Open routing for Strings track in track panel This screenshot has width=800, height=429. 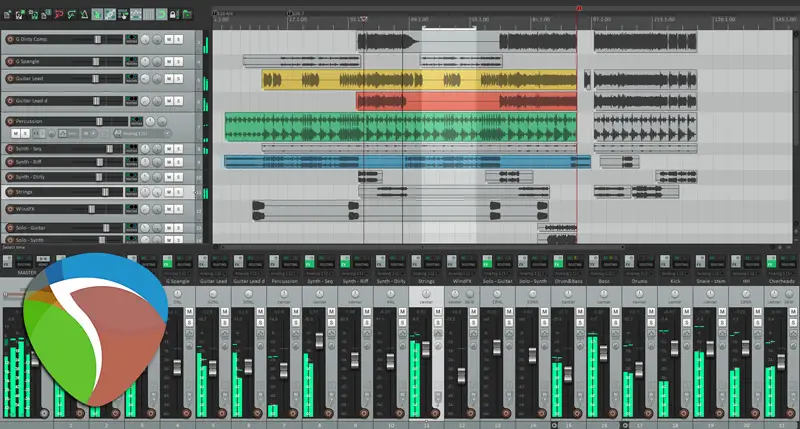131,192
